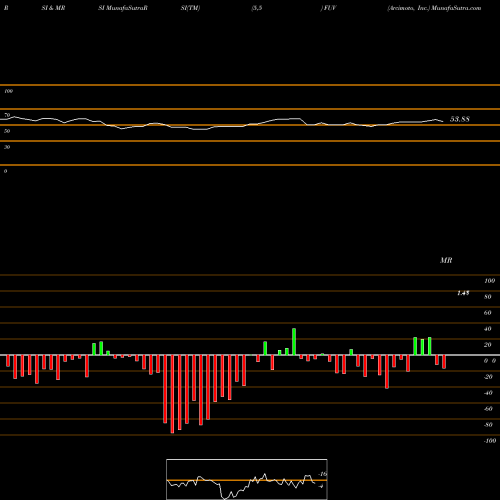This screenshot has height=500, width=500.
Task: Click the RSI axis label 0 on left
Action: 5,171
